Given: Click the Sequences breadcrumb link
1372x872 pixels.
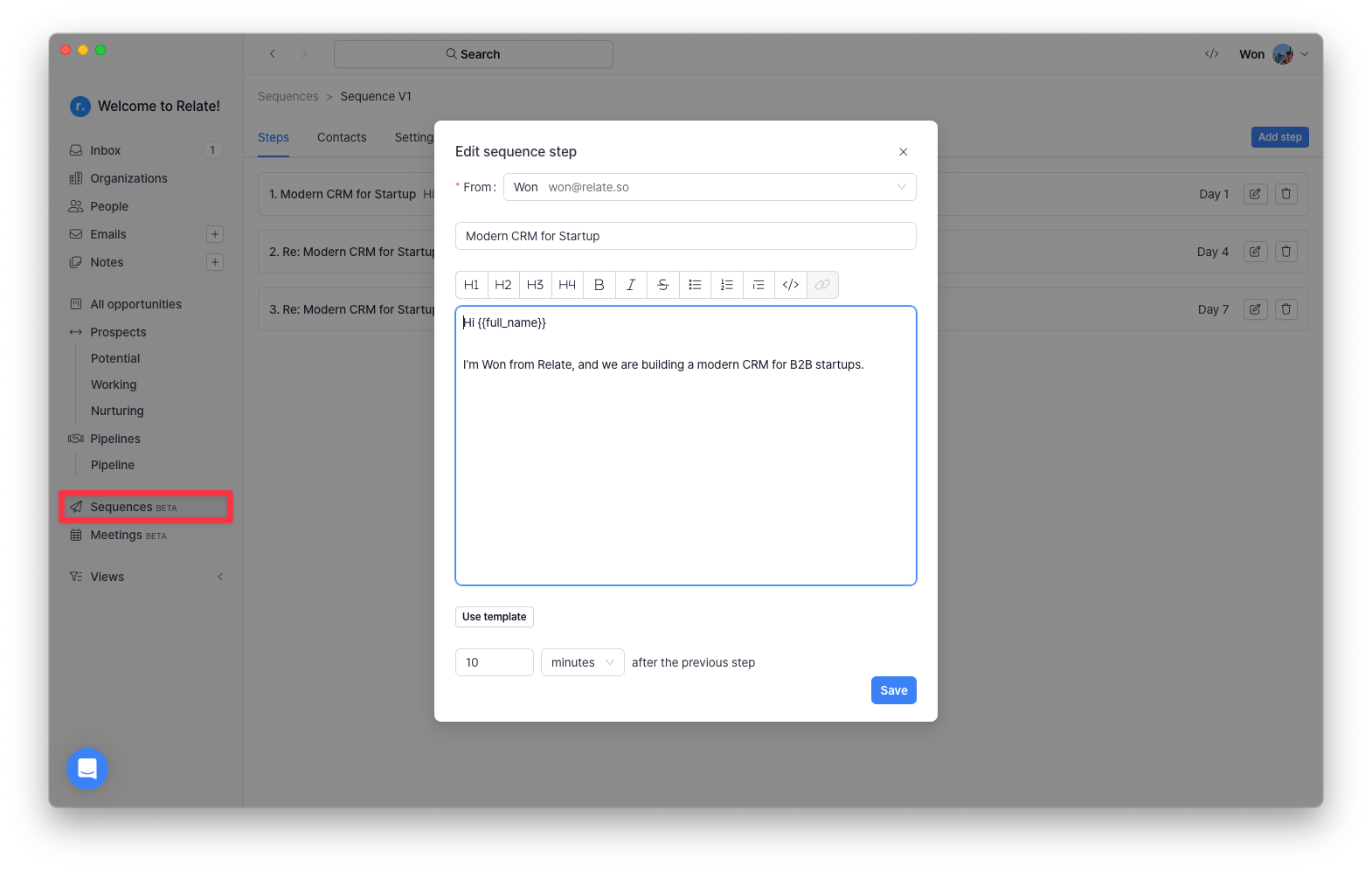Looking at the screenshot, I should pyautogui.click(x=288, y=96).
